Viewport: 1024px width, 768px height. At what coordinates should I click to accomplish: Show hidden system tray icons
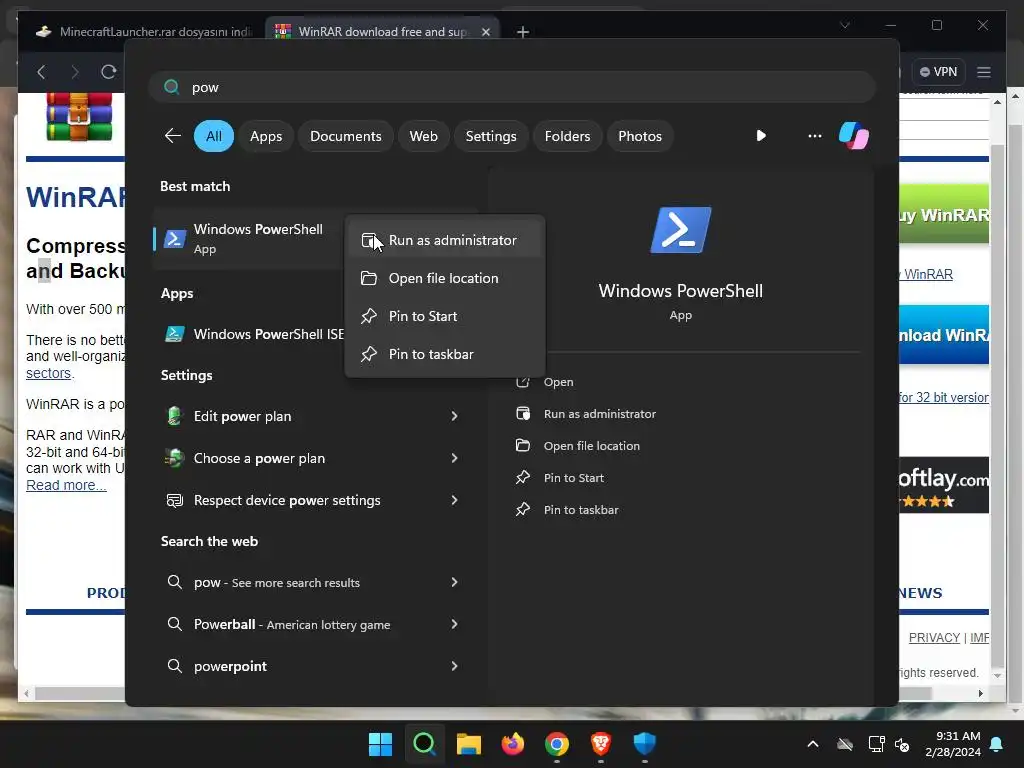813,744
